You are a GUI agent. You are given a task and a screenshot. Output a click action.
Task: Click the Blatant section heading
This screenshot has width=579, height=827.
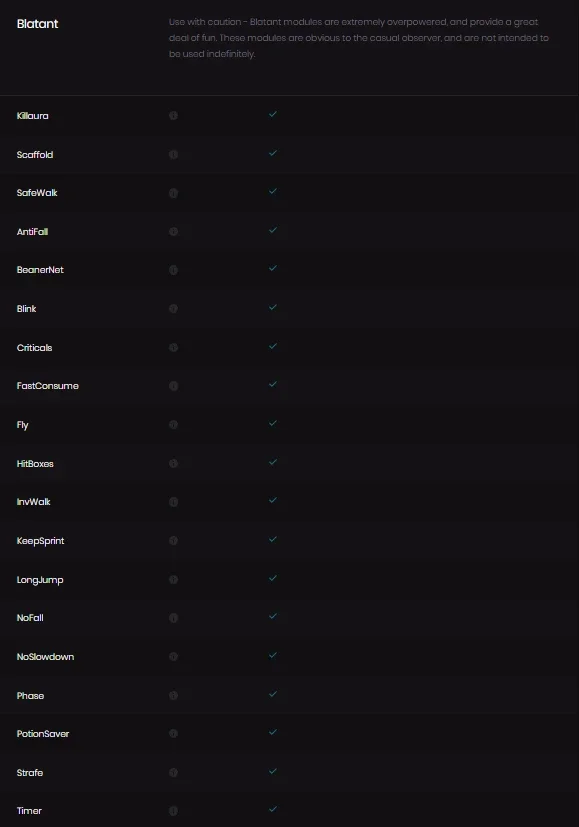(x=37, y=24)
